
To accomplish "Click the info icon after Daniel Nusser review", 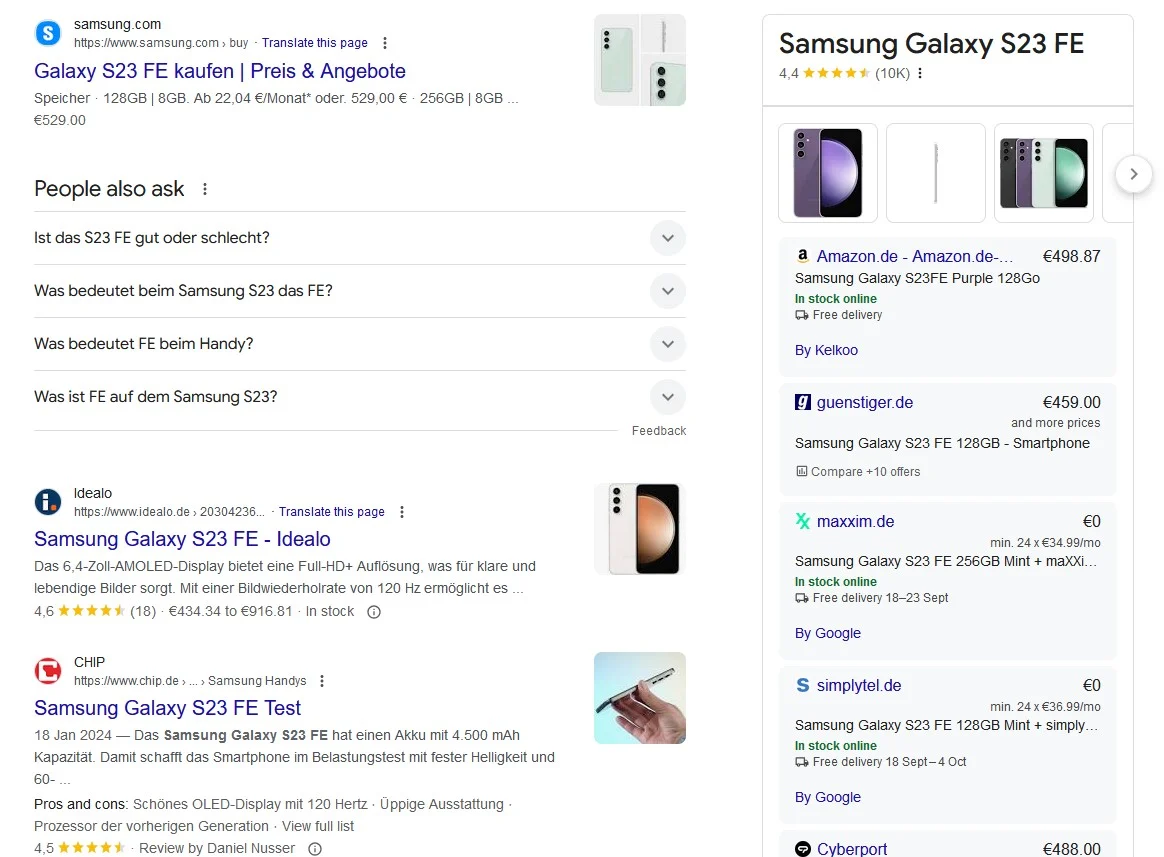I will click(x=315, y=848).
